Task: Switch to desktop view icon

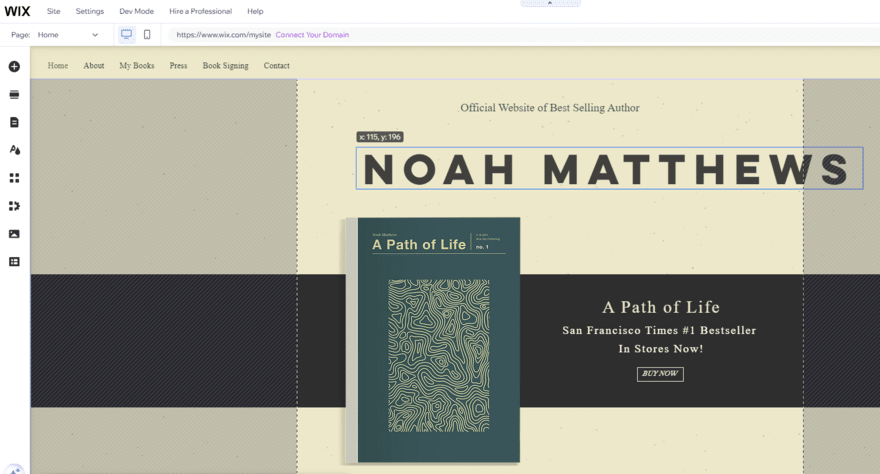Action: (127, 34)
